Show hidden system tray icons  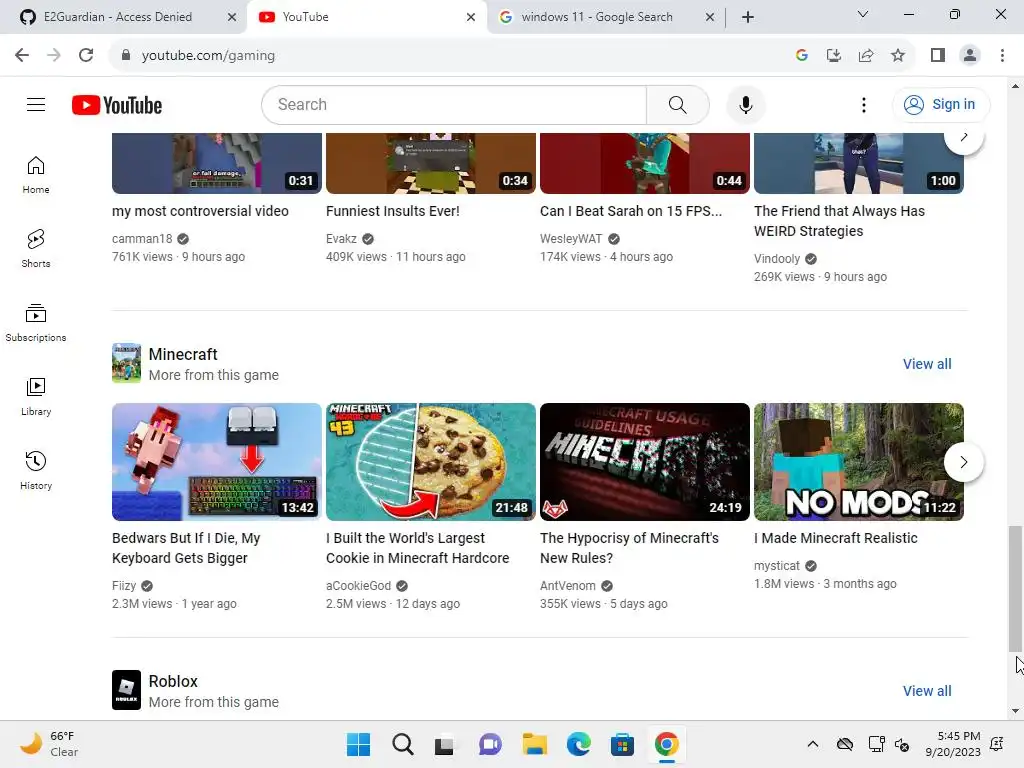tap(812, 744)
